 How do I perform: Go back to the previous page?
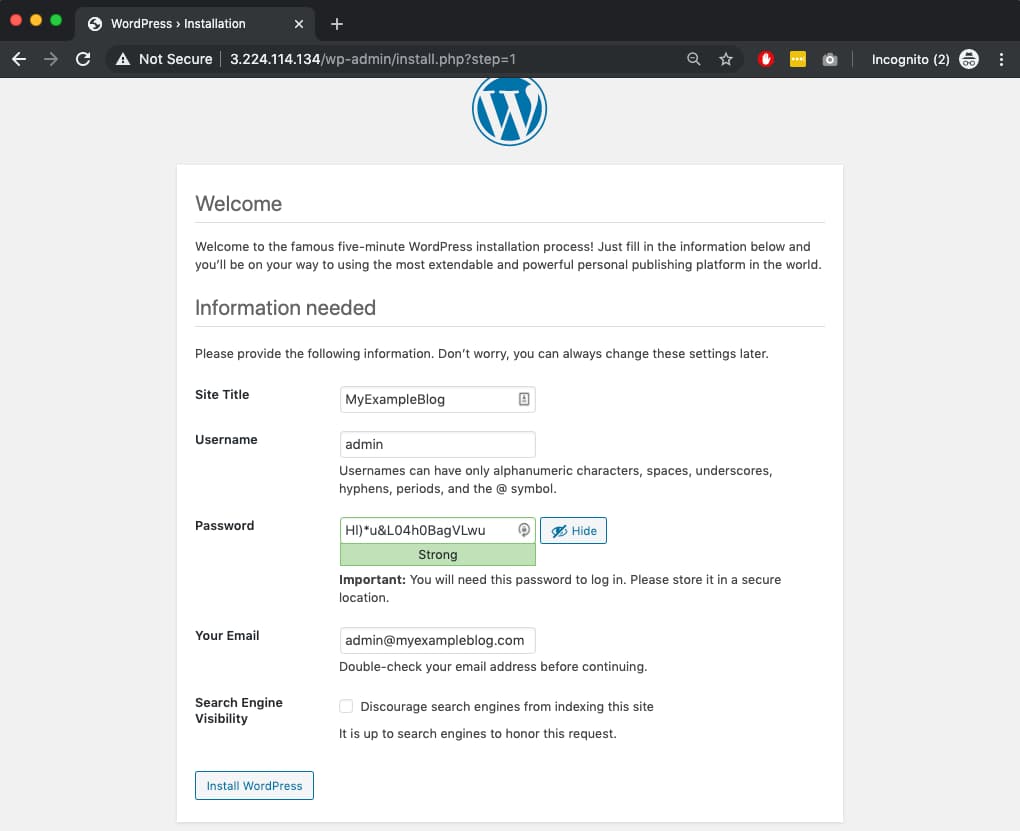(19, 59)
